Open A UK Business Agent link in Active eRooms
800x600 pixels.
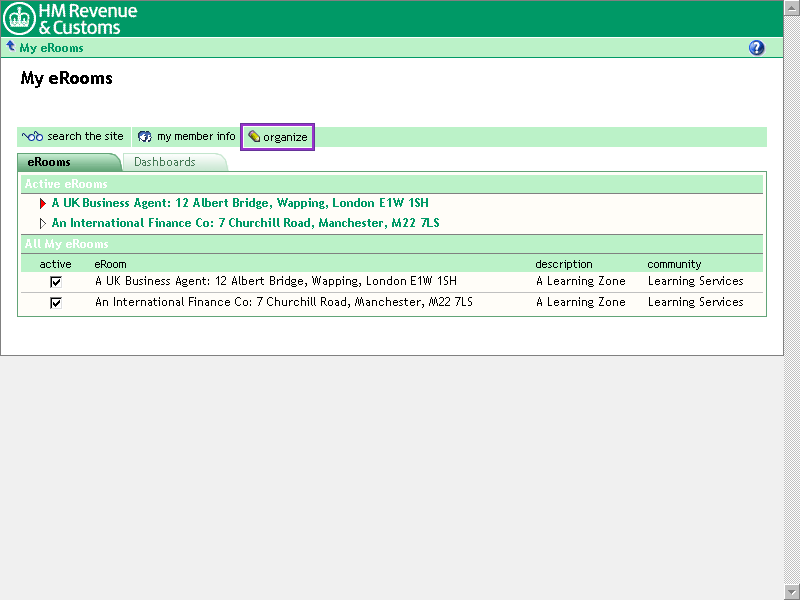tap(240, 203)
